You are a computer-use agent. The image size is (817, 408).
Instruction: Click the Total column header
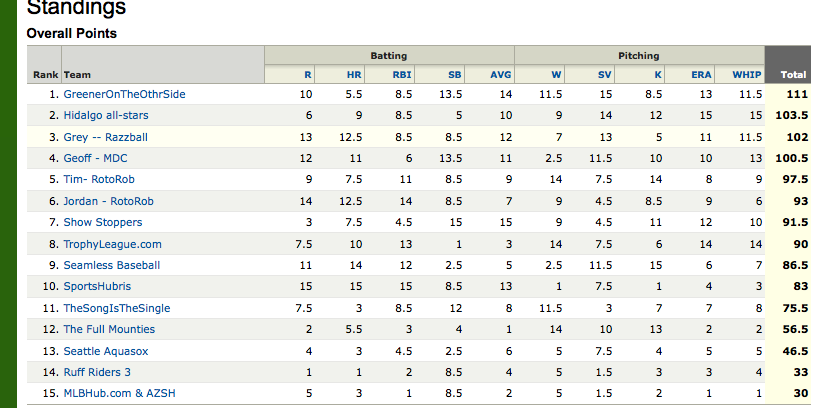(x=793, y=75)
